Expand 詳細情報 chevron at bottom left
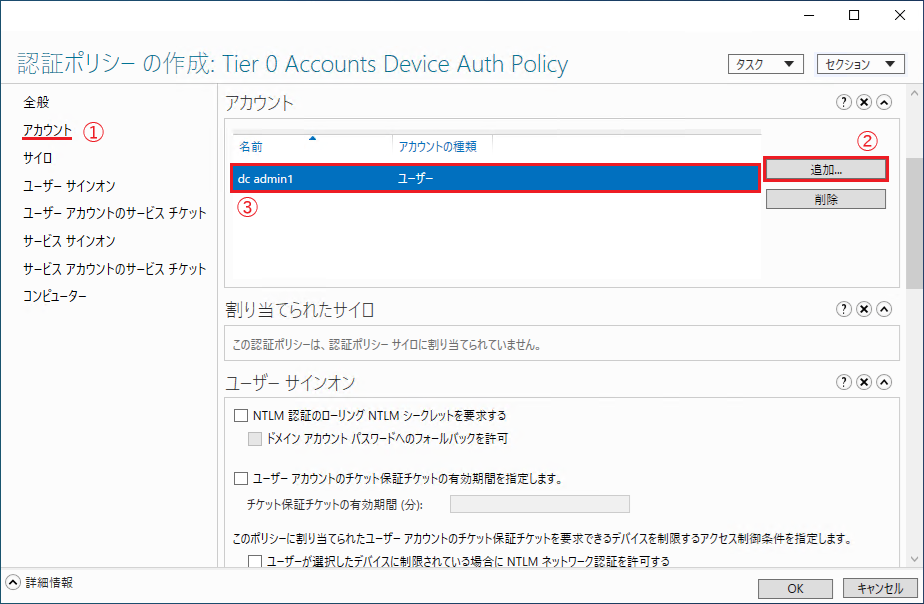Image resolution: width=924 pixels, height=604 pixels. [12, 582]
